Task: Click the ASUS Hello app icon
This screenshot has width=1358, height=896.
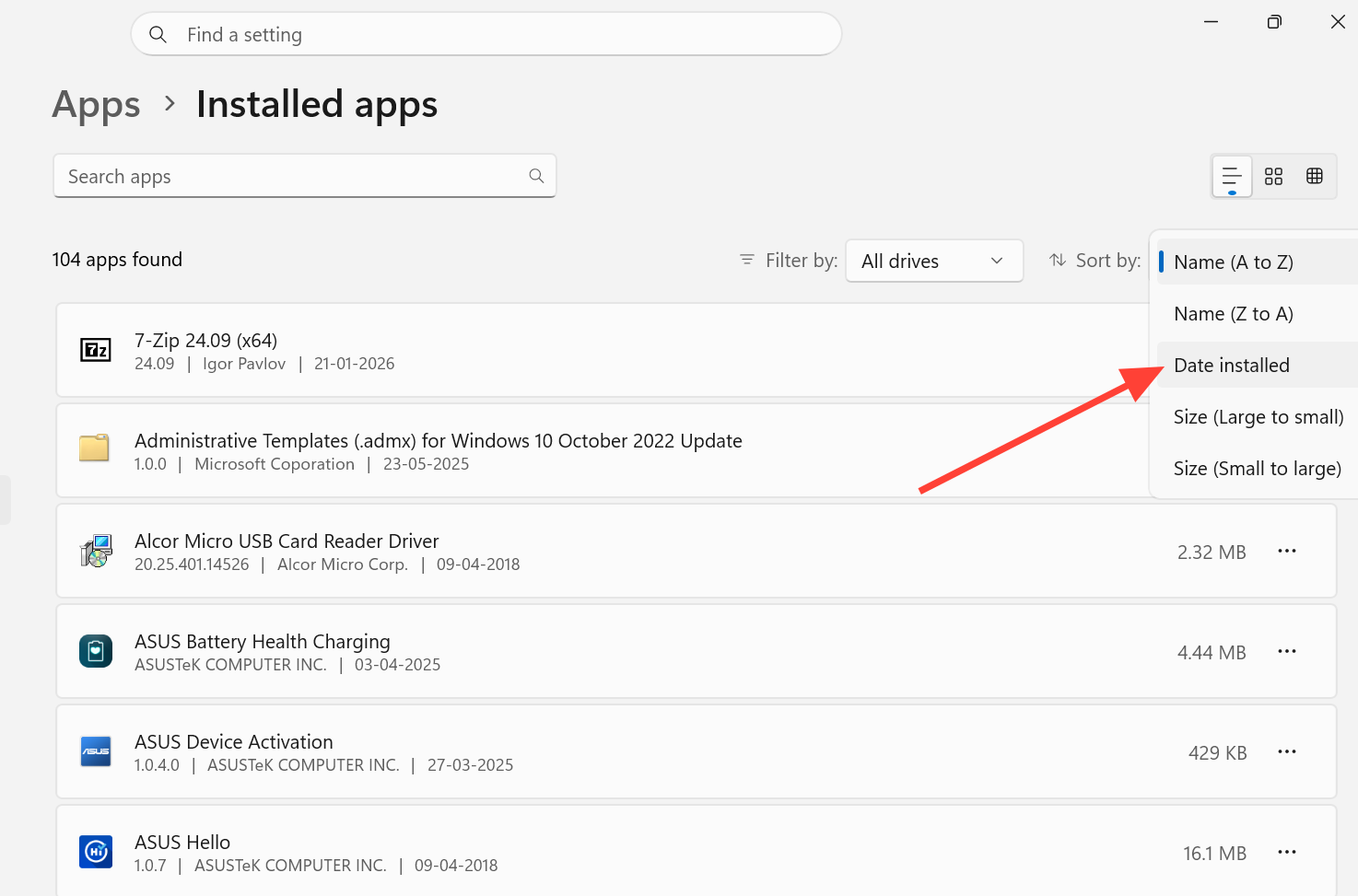Action: point(96,852)
